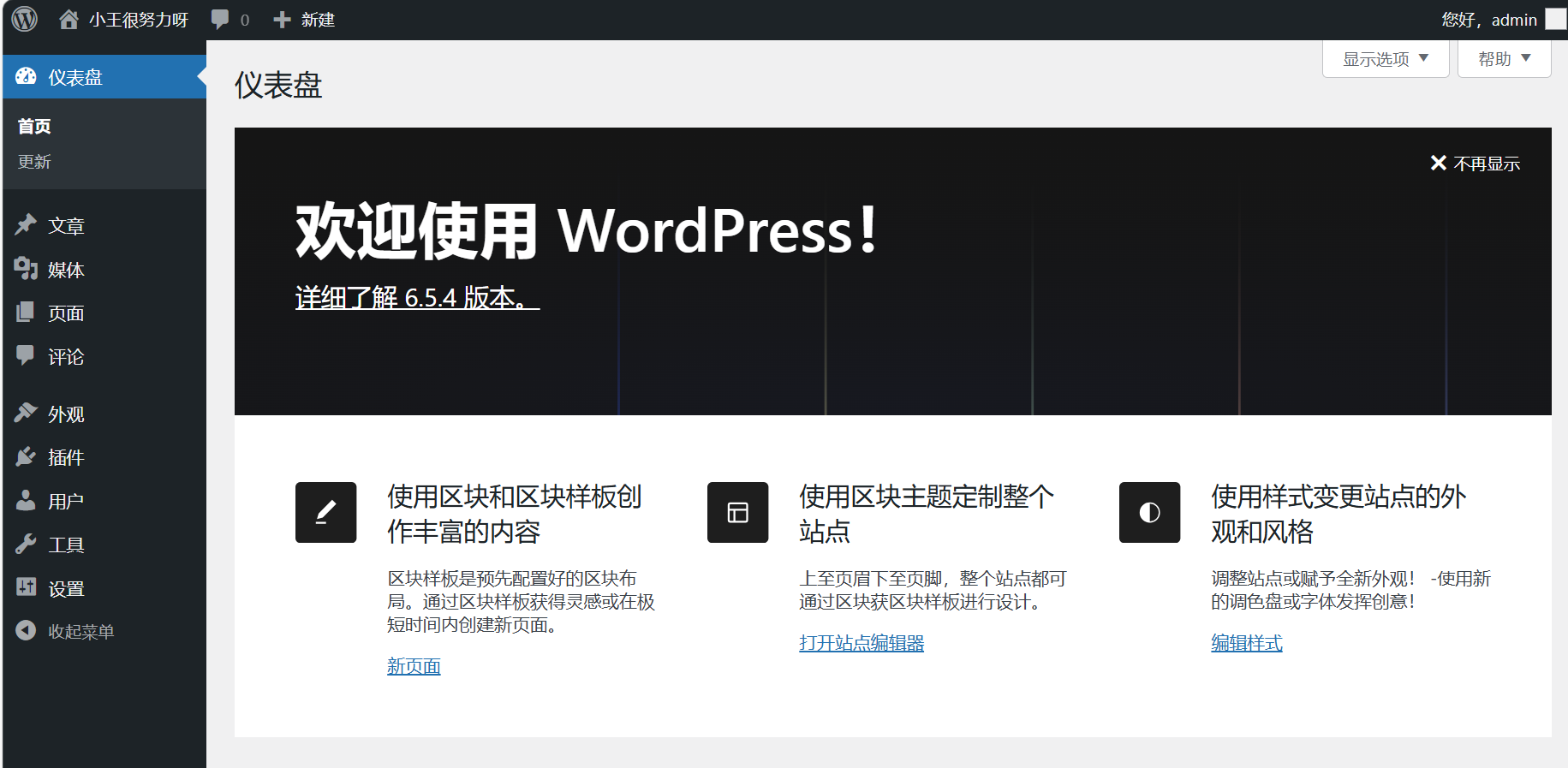The height and width of the screenshot is (768, 1568).
Task: Select 仪表盘 in the sidebar
Action: coord(104,77)
